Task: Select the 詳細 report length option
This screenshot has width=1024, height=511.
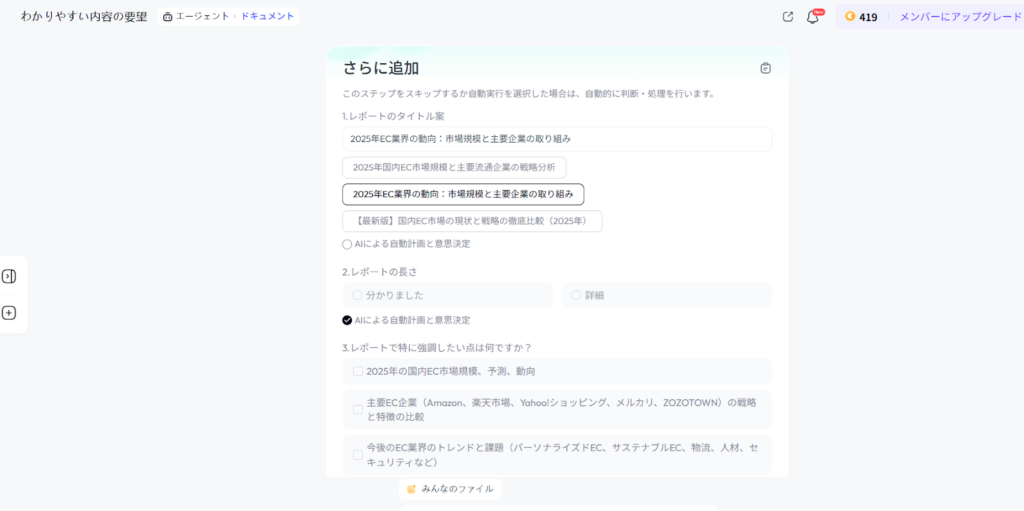Action: [576, 295]
